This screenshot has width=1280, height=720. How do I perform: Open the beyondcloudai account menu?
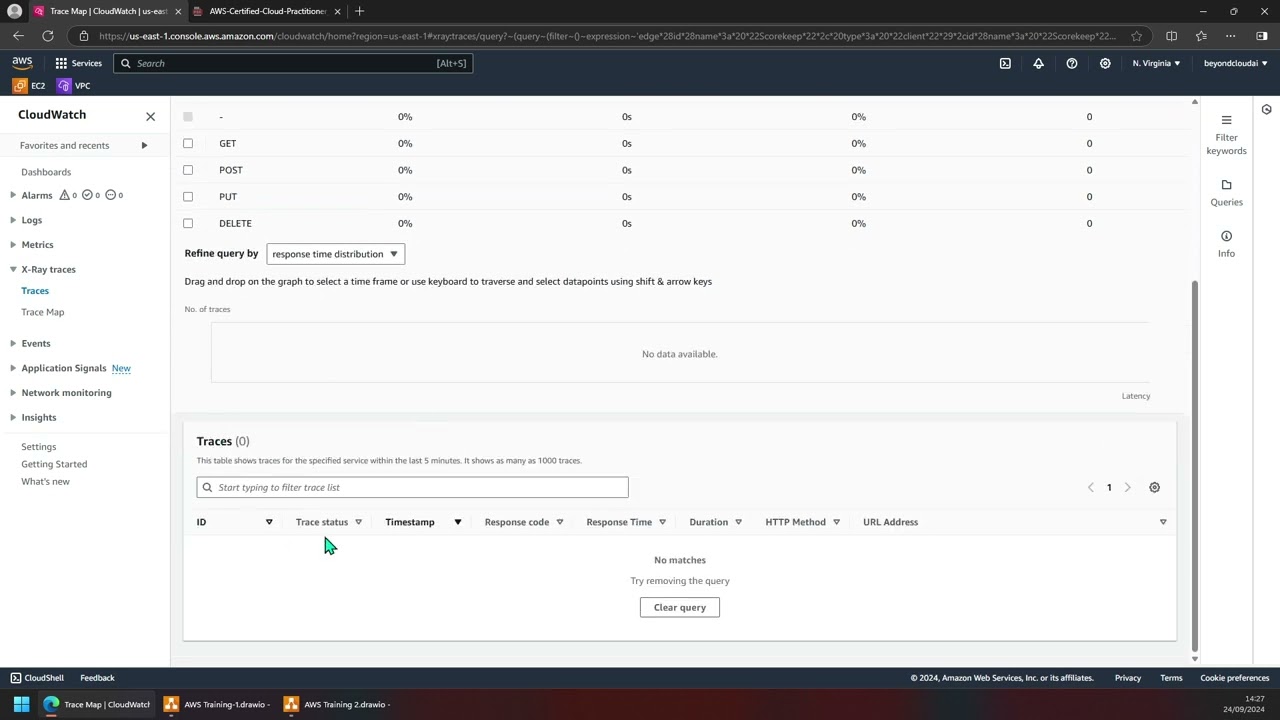1236,63
